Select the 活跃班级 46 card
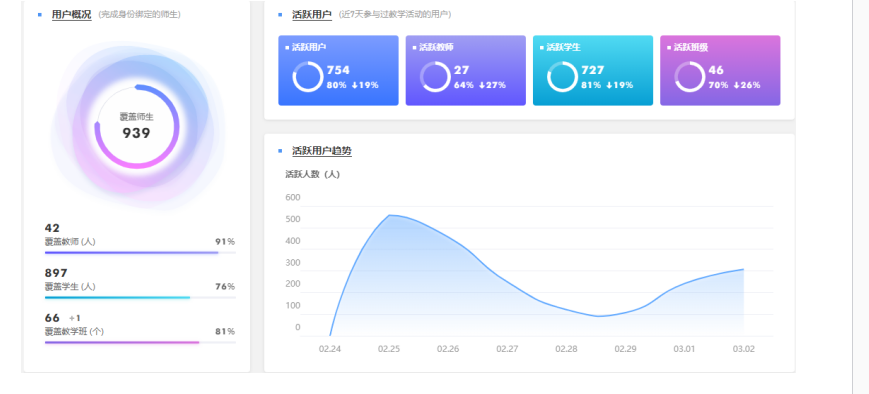This screenshot has width=869, height=394. click(720, 70)
